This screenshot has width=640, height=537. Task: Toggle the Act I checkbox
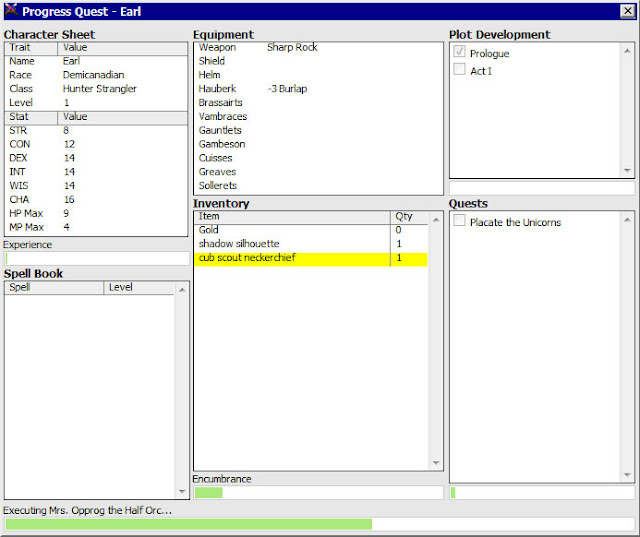point(459,69)
